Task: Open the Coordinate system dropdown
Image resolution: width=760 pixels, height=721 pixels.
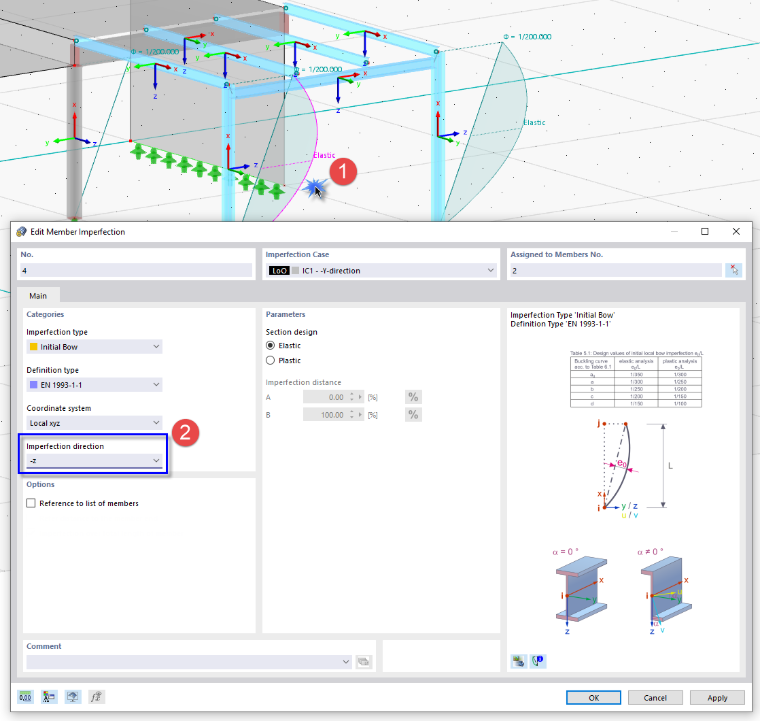Action: click(156, 423)
